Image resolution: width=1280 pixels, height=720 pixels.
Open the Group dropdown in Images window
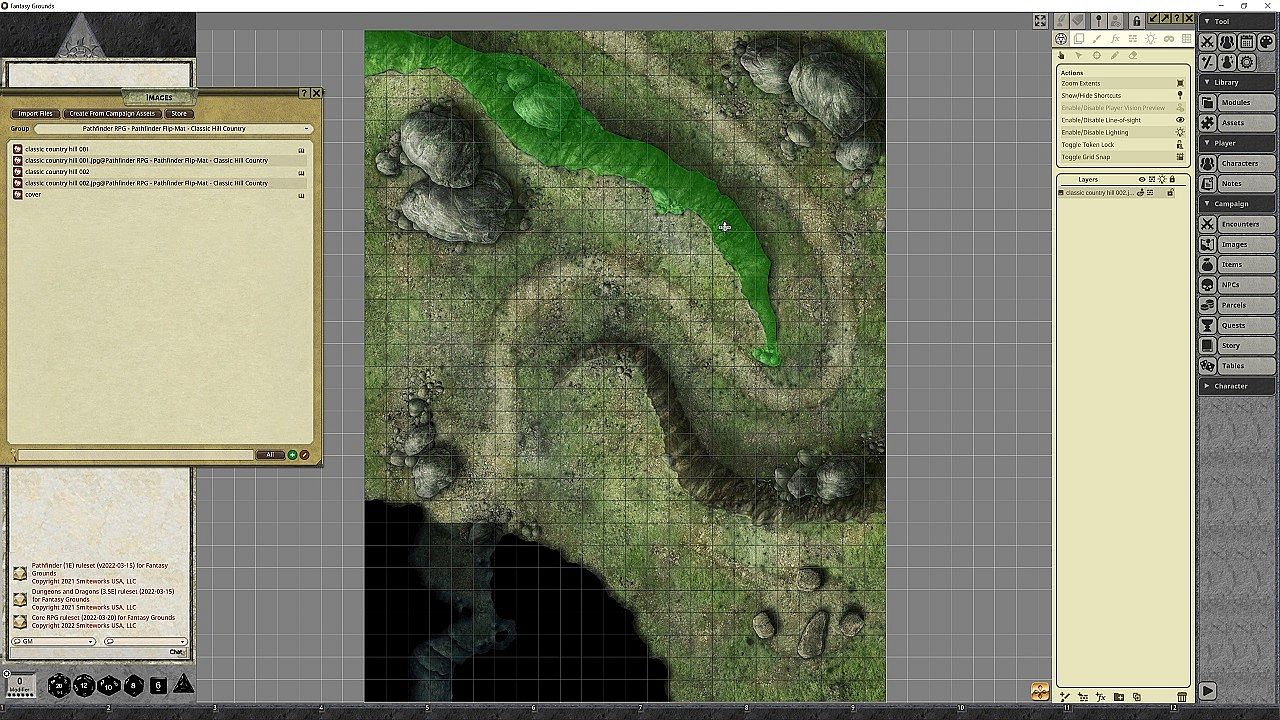pyautogui.click(x=173, y=129)
